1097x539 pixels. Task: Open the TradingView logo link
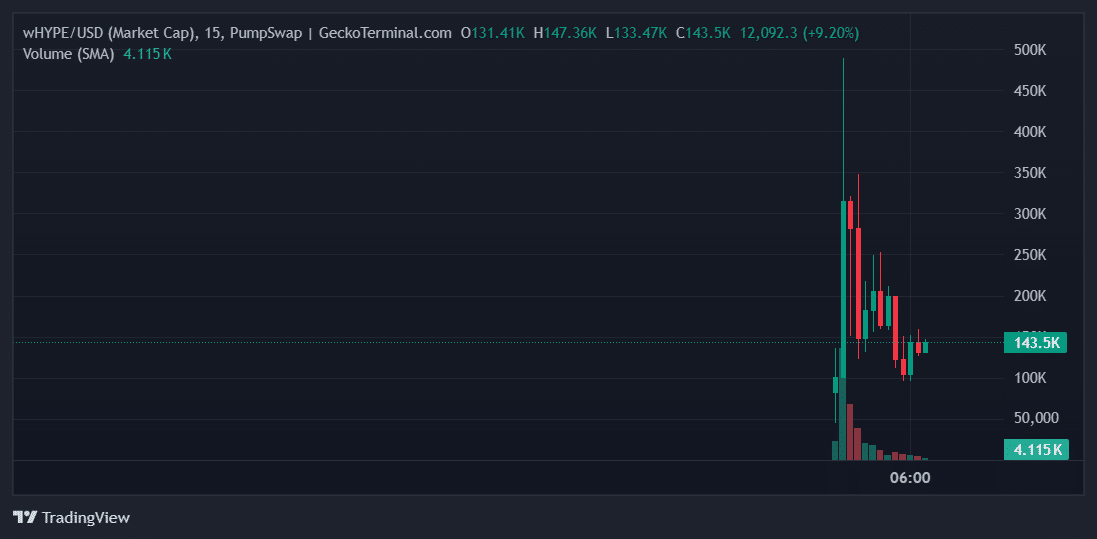click(71, 518)
